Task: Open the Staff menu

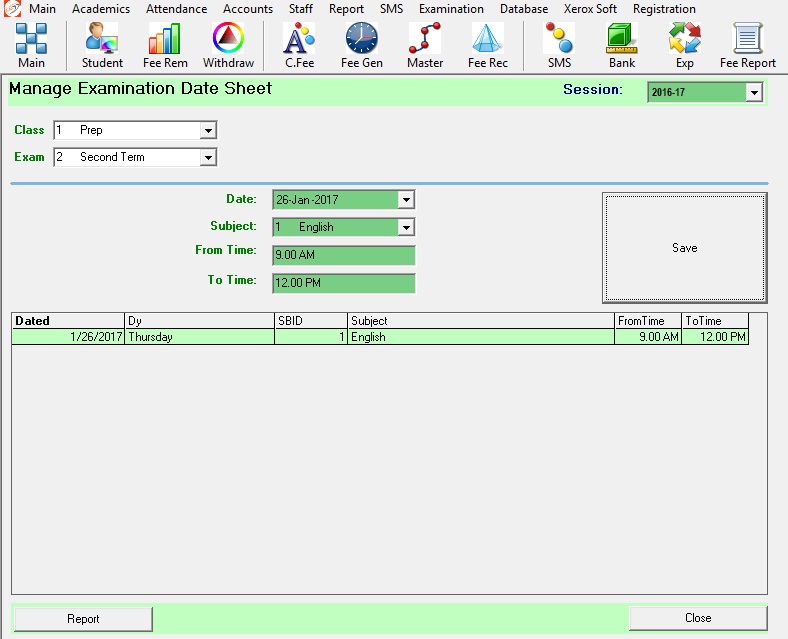Action: pos(301,9)
